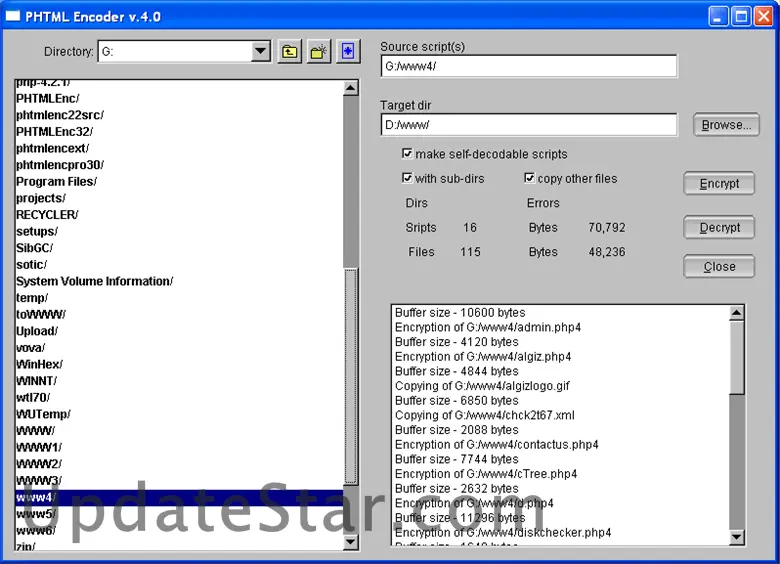Choose the WinHex/ folder entry
780x564 pixels.
pyautogui.click(x=38, y=365)
